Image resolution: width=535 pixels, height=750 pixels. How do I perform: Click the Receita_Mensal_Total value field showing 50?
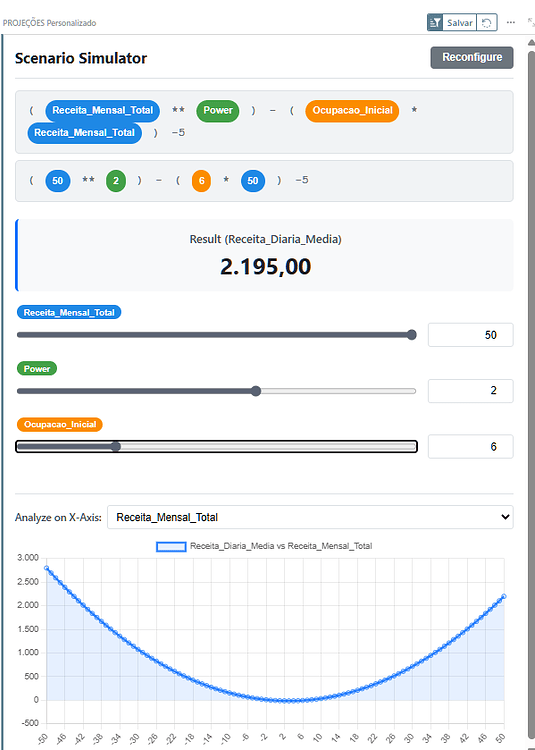(x=470, y=335)
